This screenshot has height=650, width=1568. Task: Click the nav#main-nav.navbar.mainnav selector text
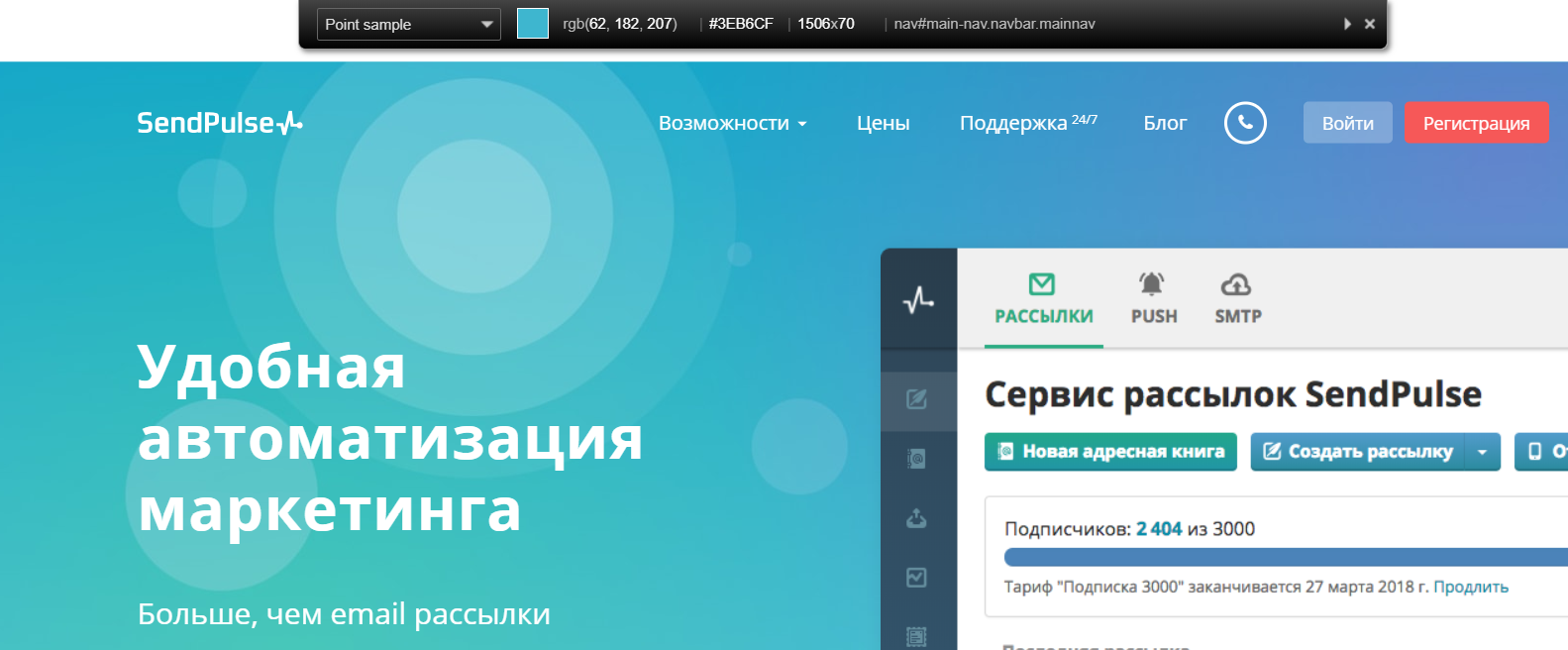click(x=994, y=24)
